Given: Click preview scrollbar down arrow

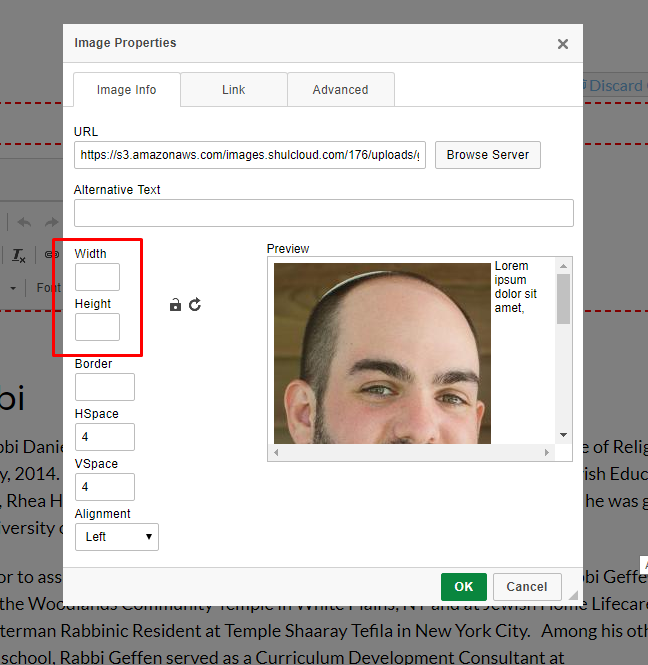Looking at the screenshot, I should (x=563, y=436).
